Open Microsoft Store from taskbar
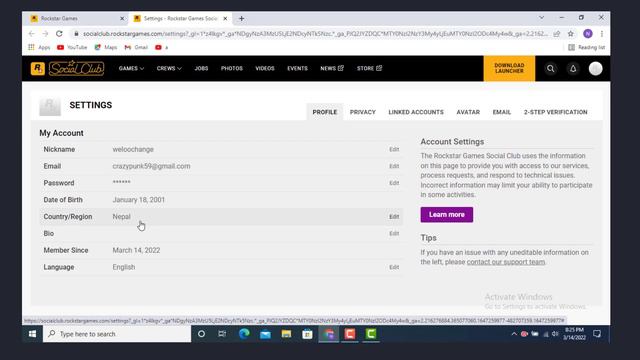The height and width of the screenshot is (360, 640). click(x=307, y=334)
